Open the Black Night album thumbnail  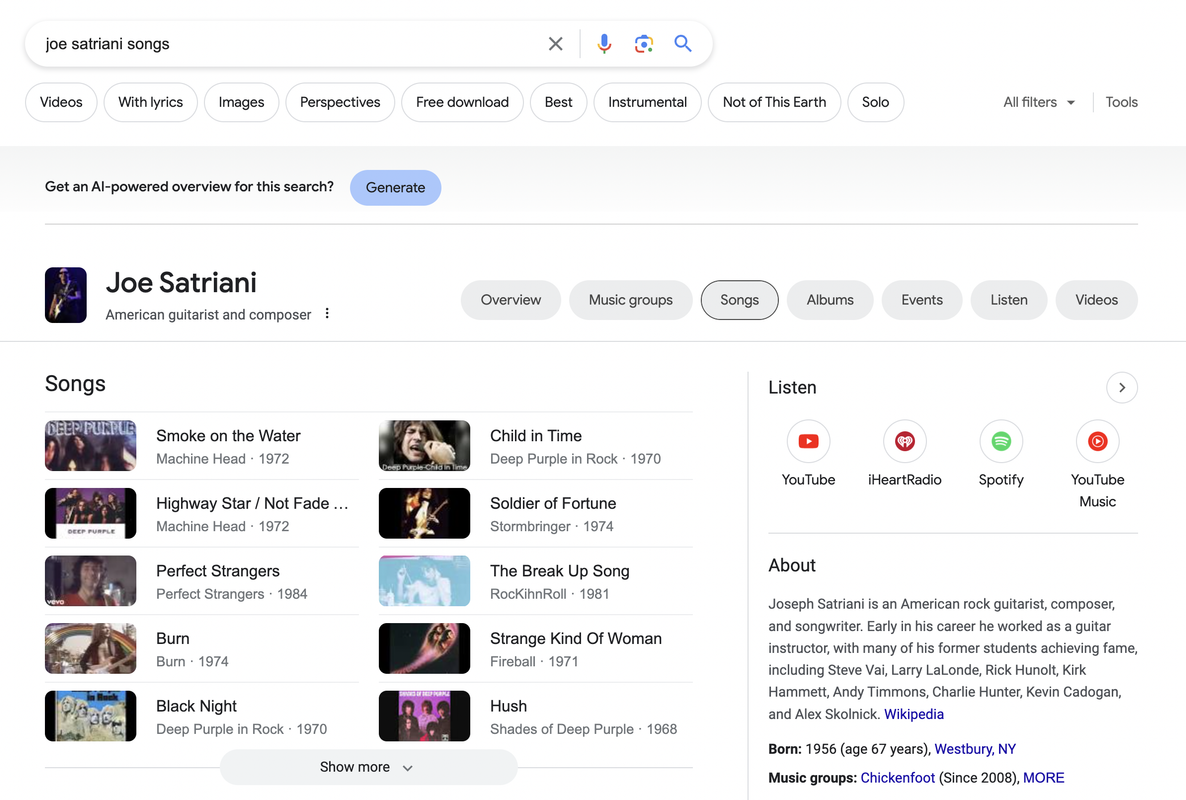click(91, 716)
